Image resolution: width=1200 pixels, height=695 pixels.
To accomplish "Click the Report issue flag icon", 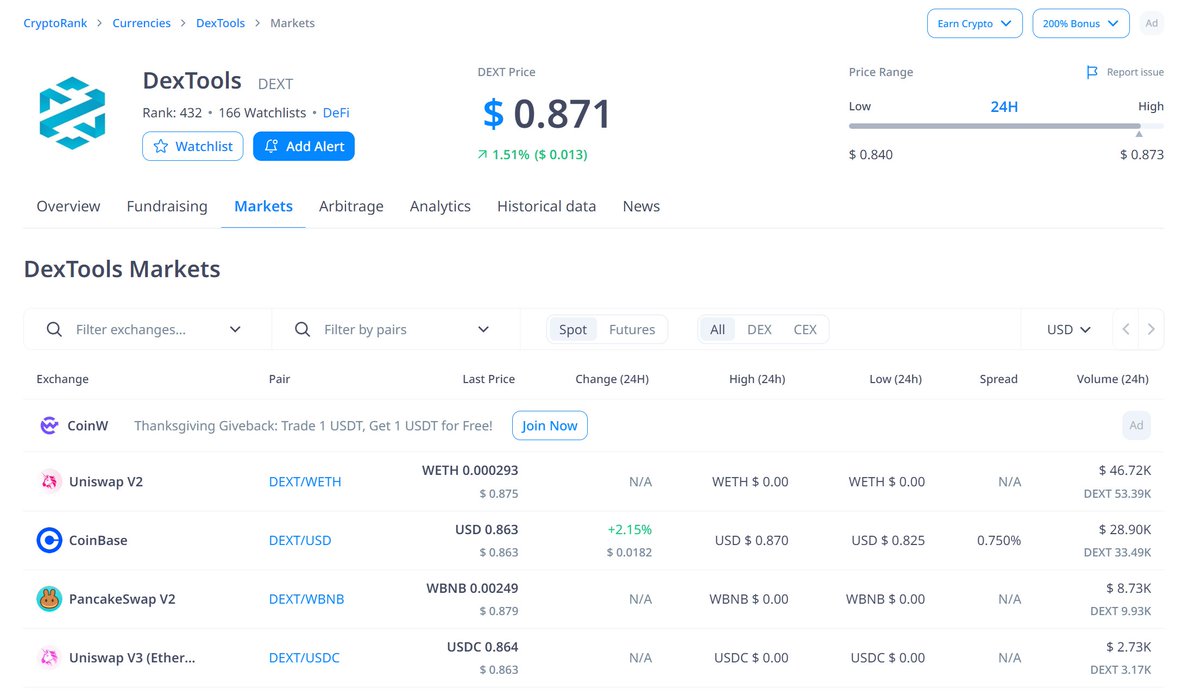I will (x=1092, y=72).
